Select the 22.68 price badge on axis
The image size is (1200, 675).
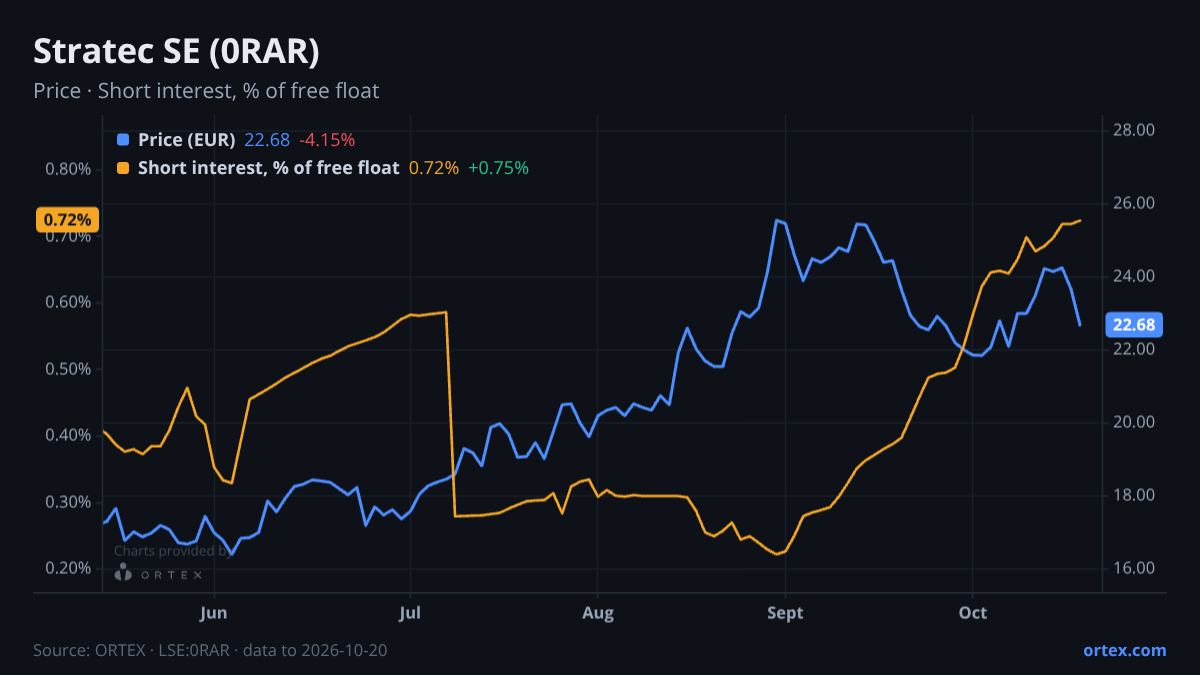[1133, 324]
